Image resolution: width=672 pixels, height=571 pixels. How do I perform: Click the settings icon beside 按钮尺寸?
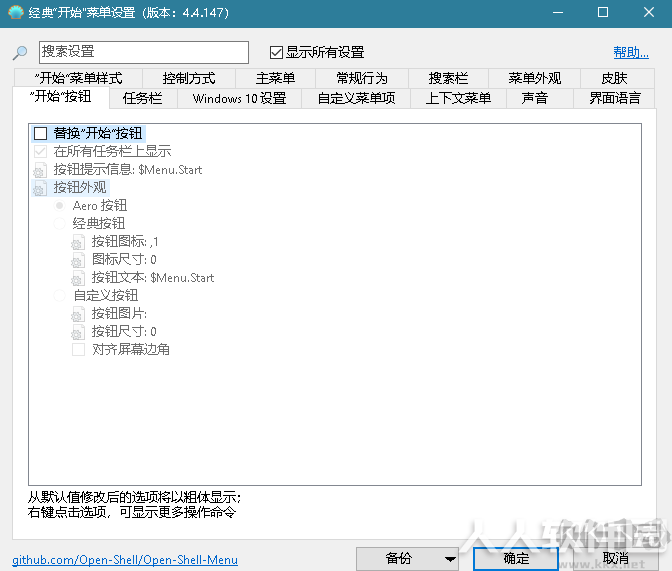point(78,332)
